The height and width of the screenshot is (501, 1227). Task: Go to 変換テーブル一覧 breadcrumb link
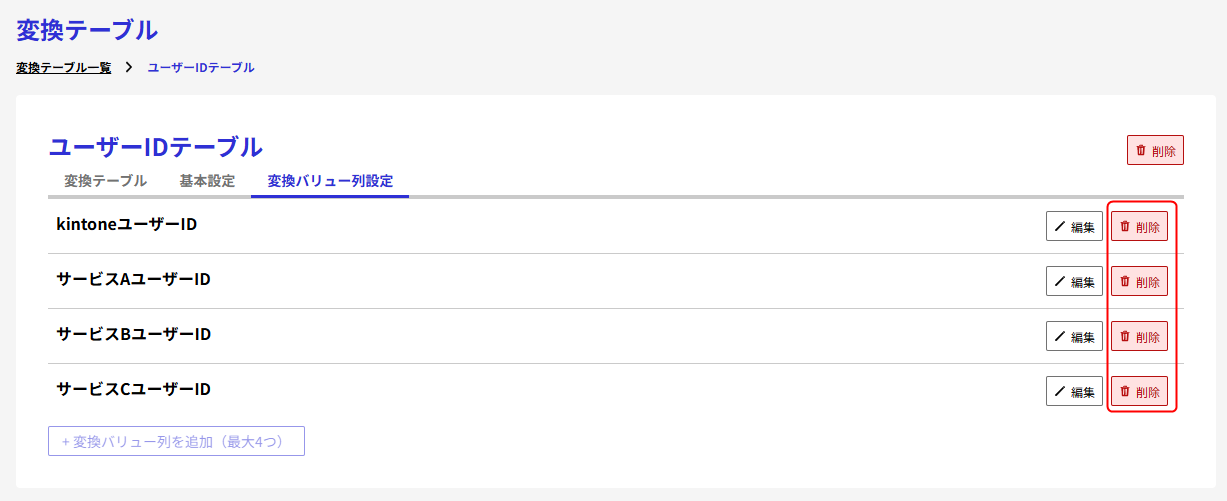(x=64, y=68)
